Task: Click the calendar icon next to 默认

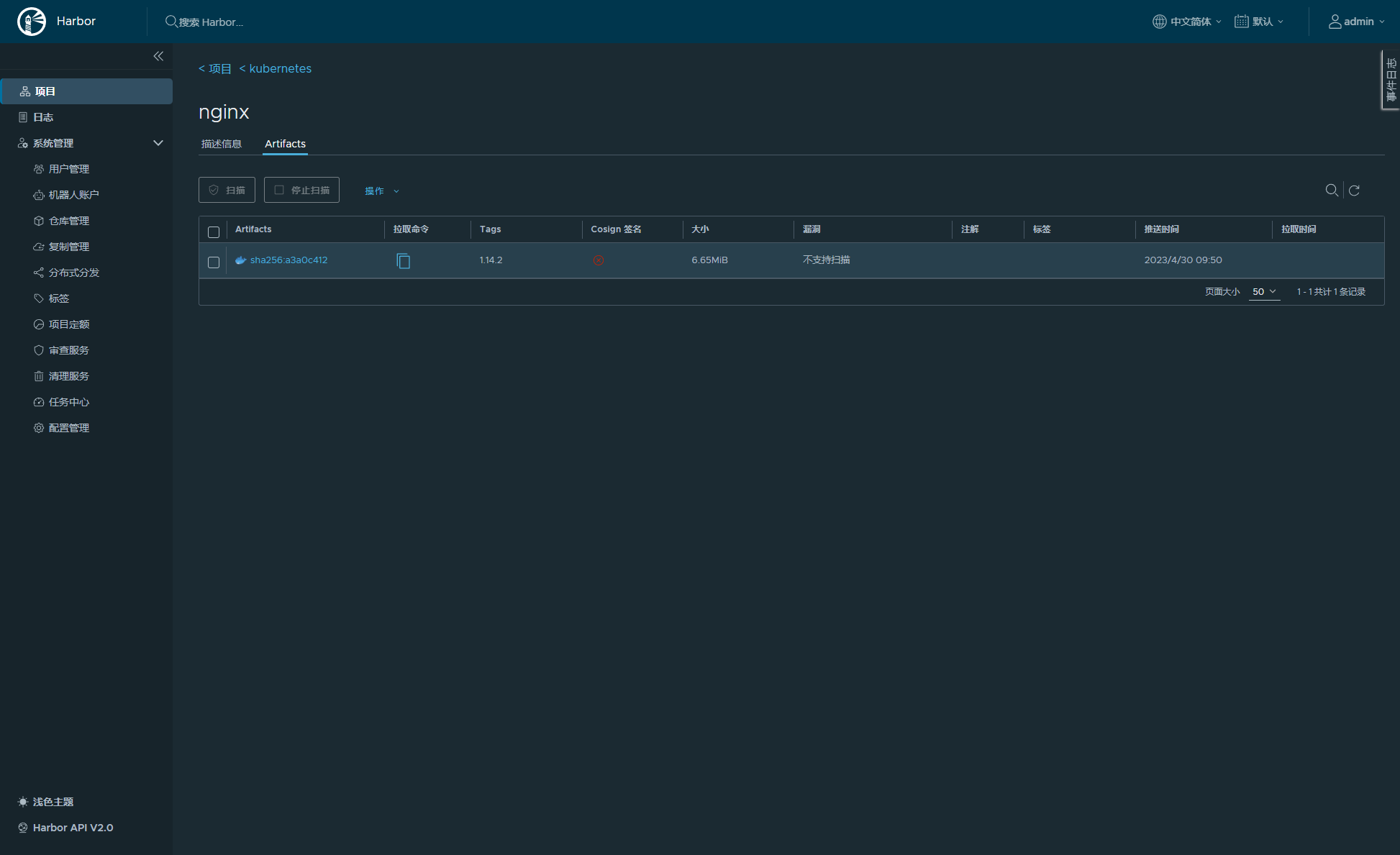Action: tap(1241, 22)
